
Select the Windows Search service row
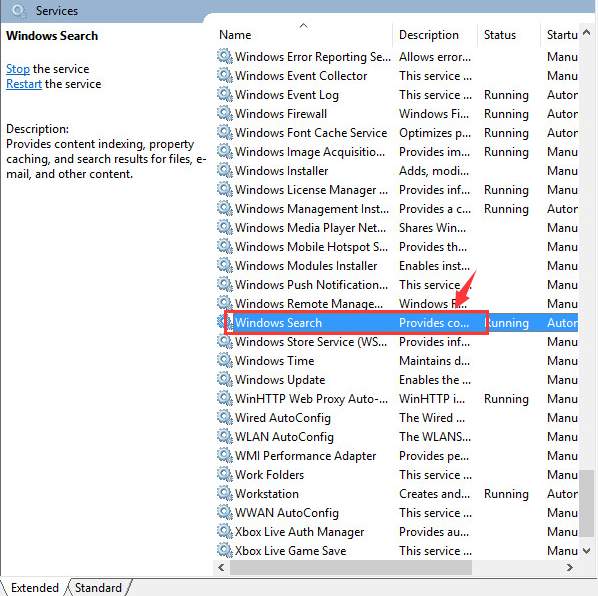[397, 323]
